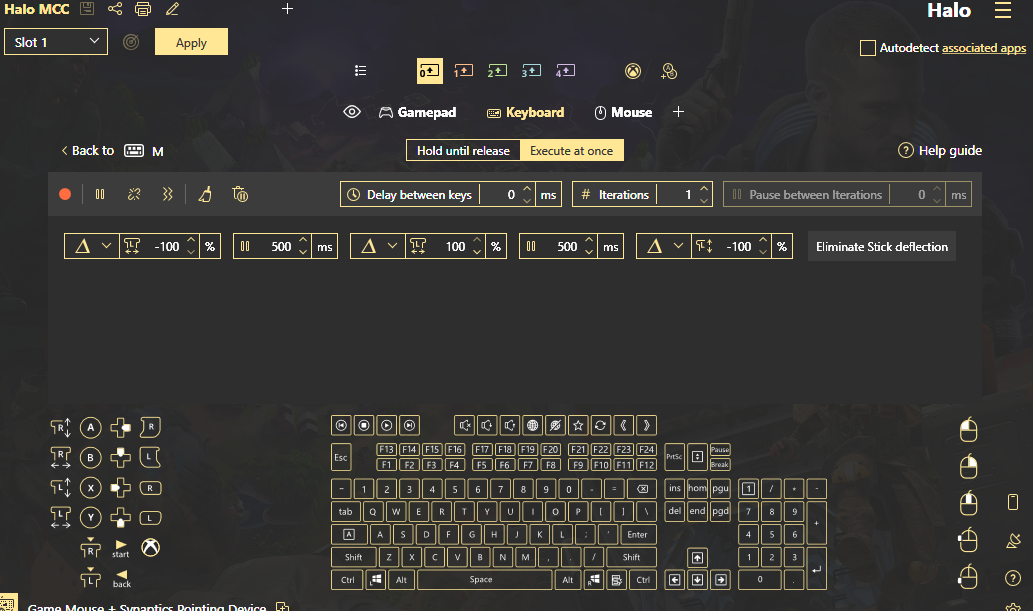Click the red record macro button
Viewport: 1033px width, 611px height.
point(65,195)
